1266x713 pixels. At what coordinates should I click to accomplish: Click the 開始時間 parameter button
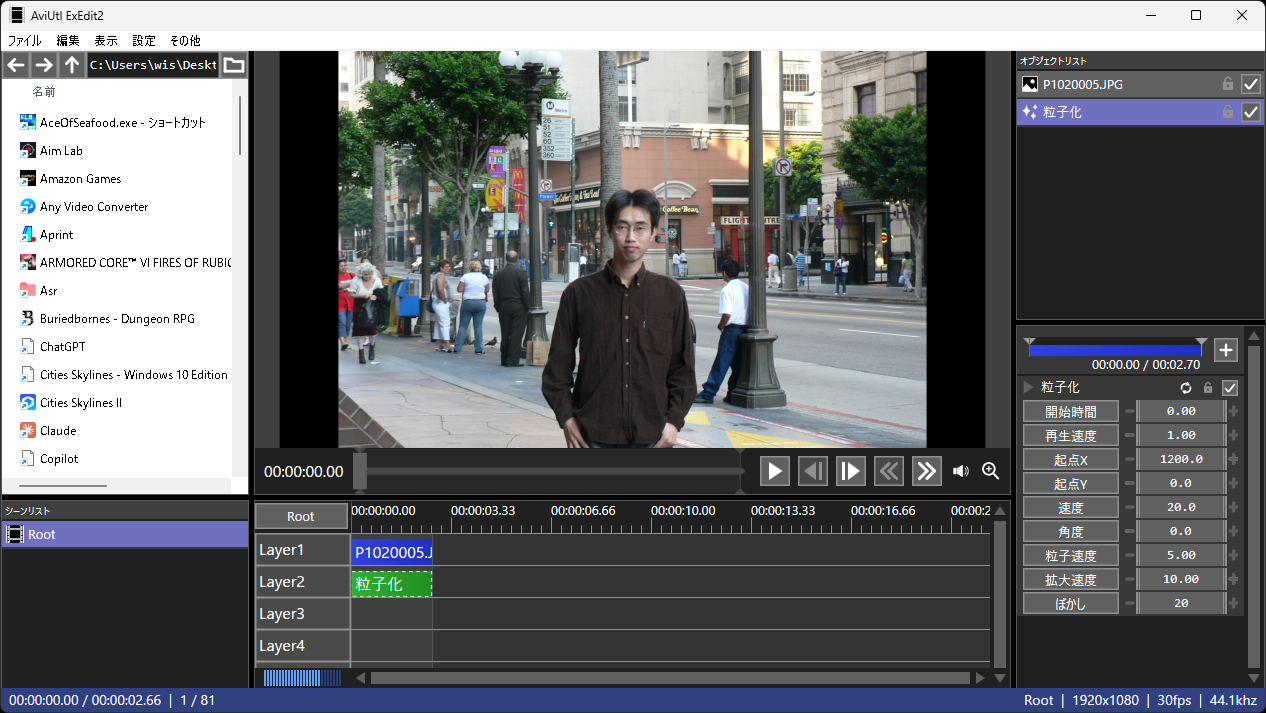[1070, 411]
